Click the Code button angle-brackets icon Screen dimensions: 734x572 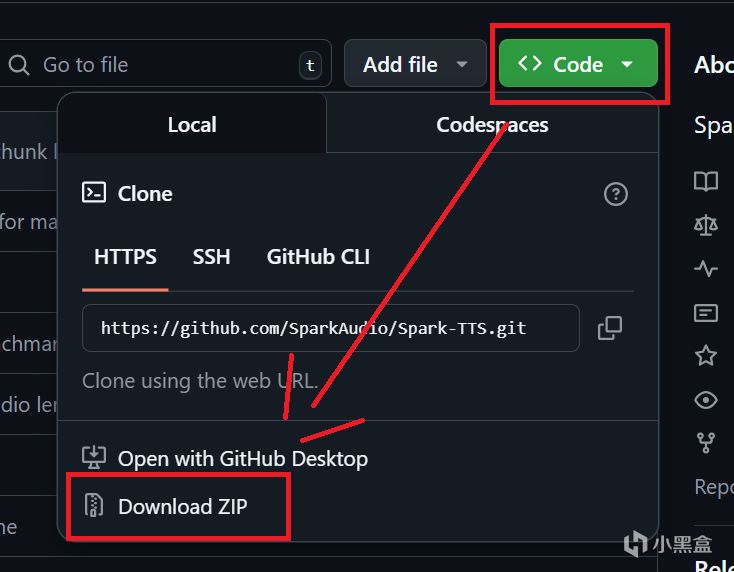pos(529,63)
